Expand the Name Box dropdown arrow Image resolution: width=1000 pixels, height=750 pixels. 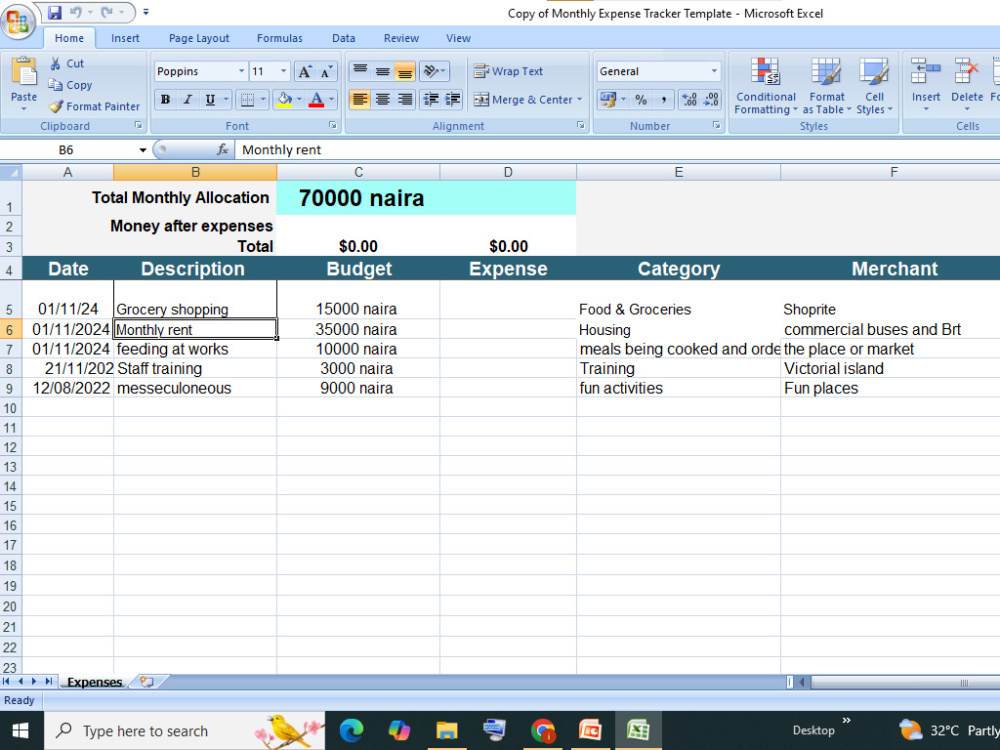(143, 150)
